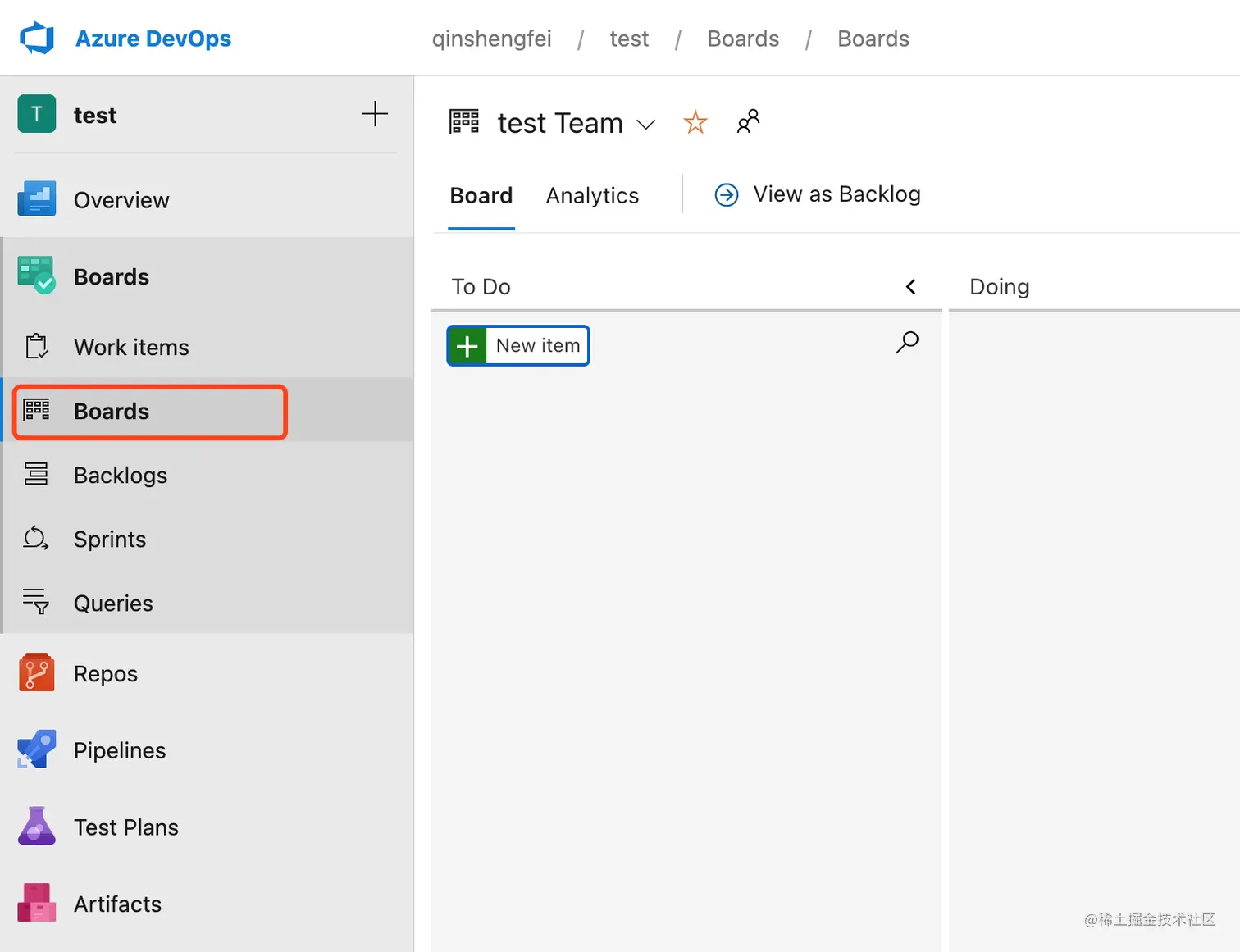Screen dimensions: 1240x952
Task: Click the View as Backlog arrow icon
Action: coord(727,194)
